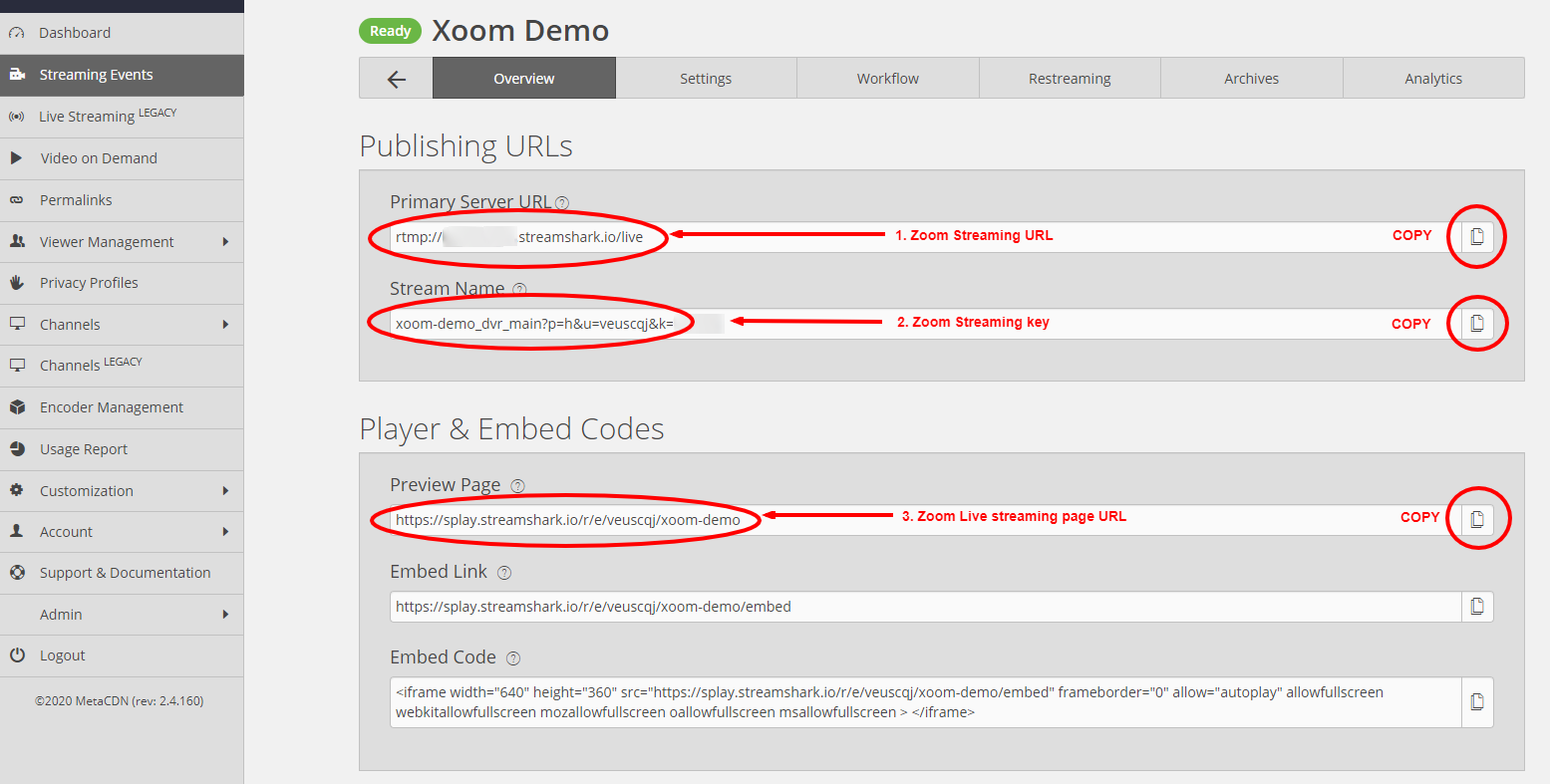The image size is (1550, 784).
Task: Click the Viewer Management people icon
Action: click(x=17, y=242)
